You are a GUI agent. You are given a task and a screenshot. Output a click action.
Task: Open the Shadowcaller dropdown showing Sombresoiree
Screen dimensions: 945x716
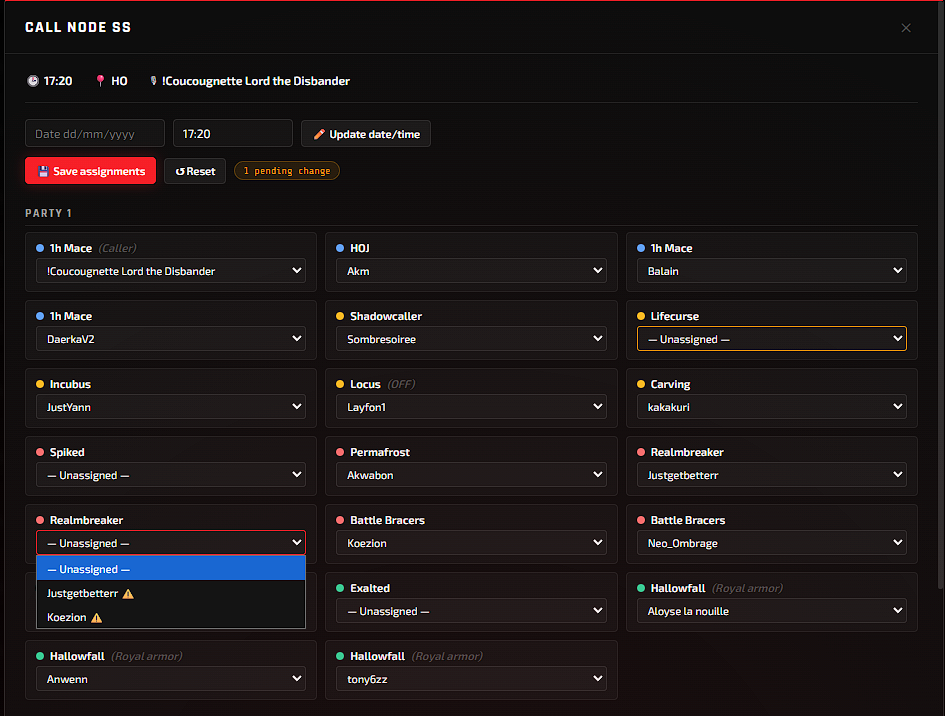[x=471, y=339]
